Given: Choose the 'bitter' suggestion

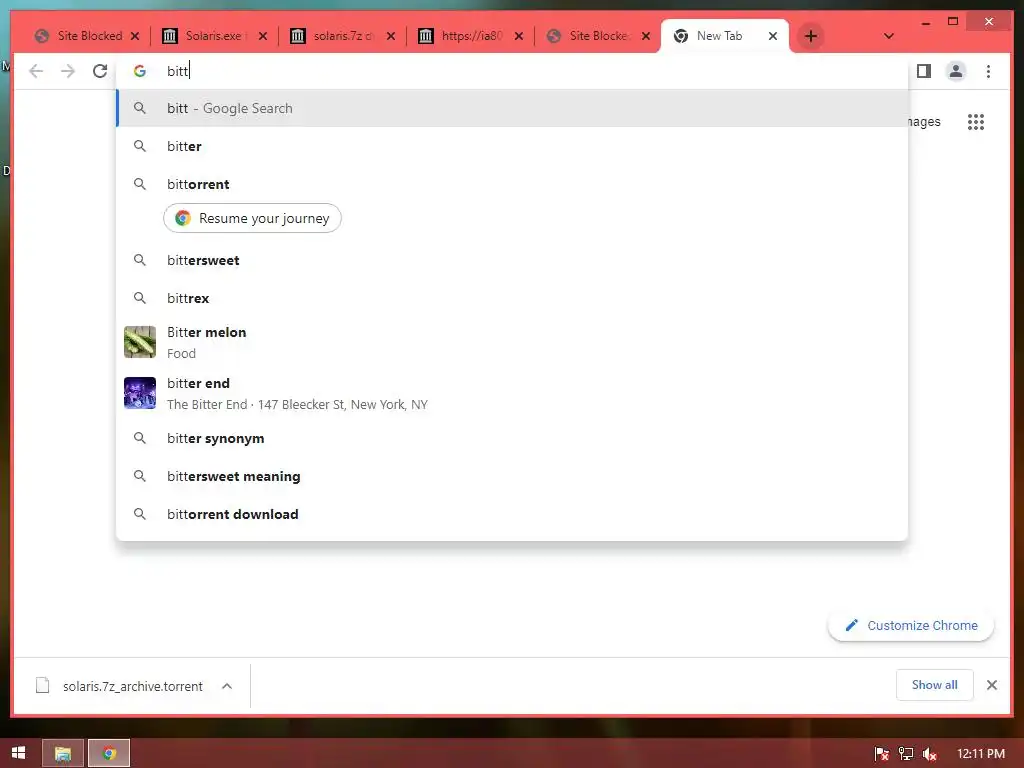Looking at the screenshot, I should 512,146.
